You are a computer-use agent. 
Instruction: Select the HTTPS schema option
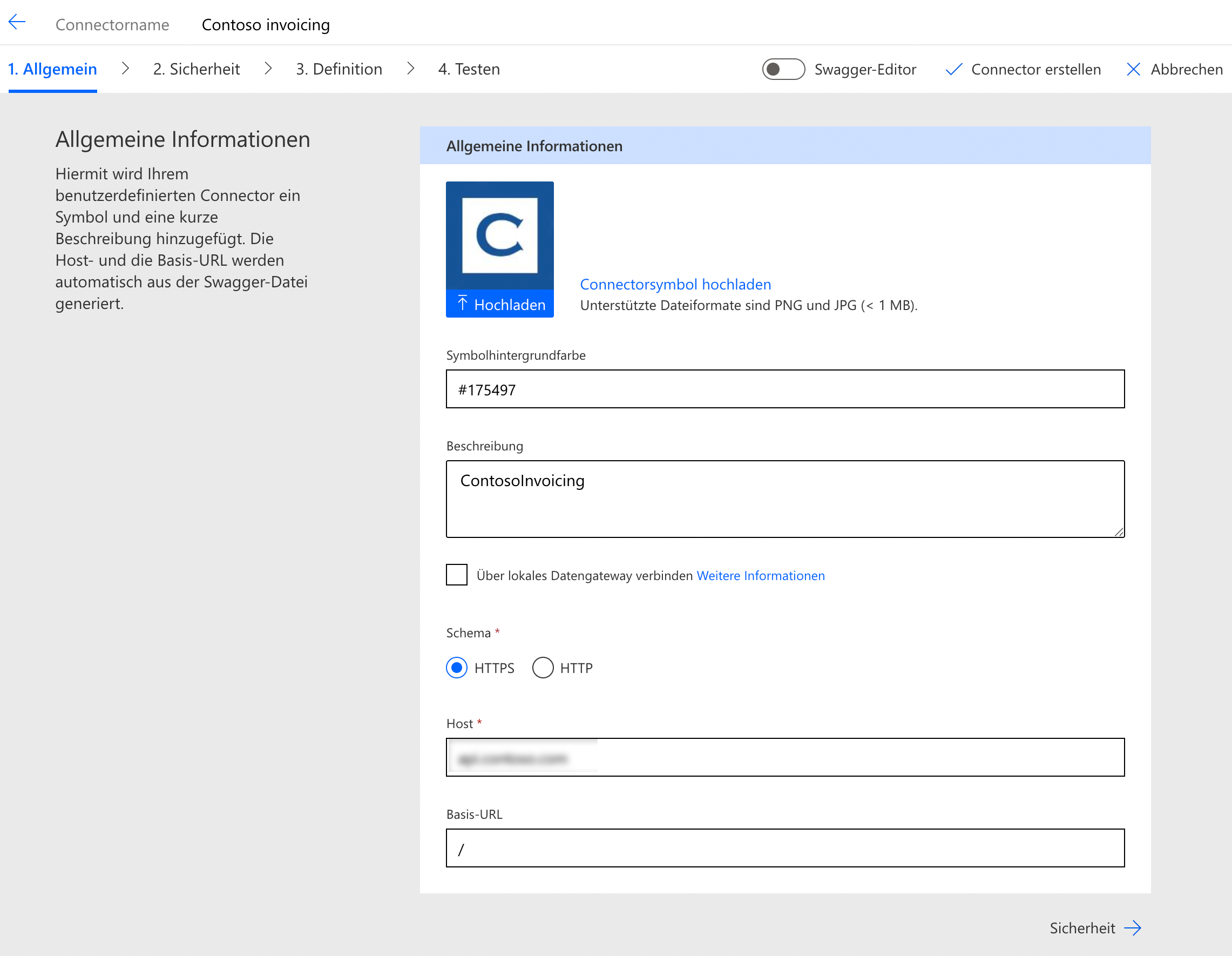point(457,668)
